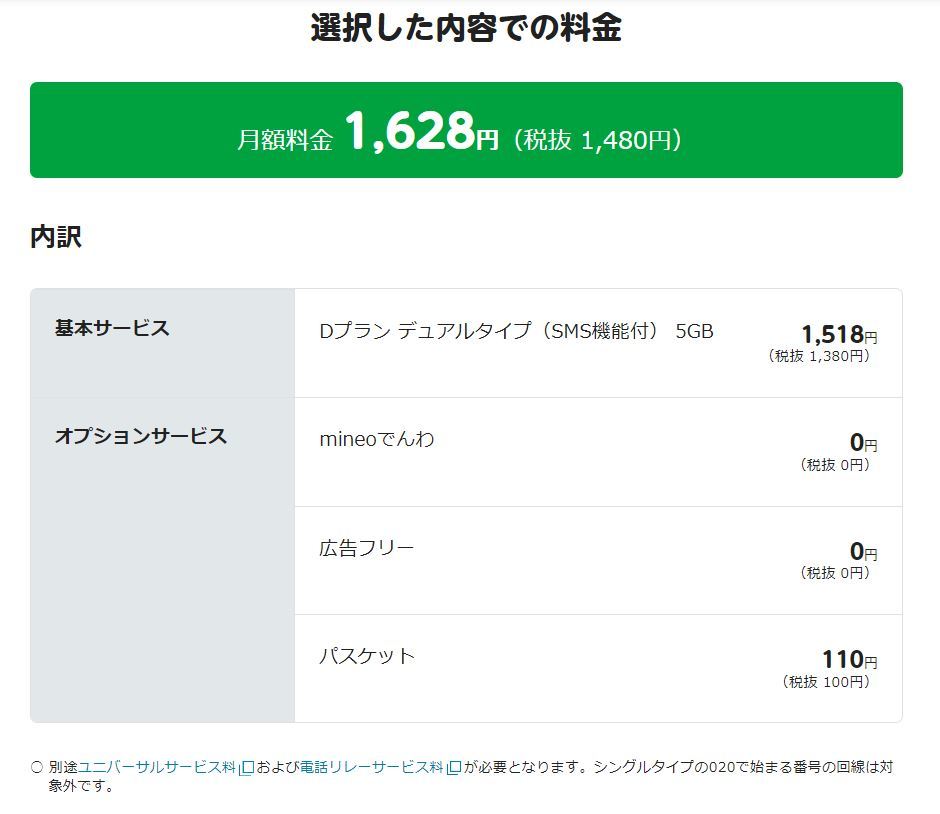
Task: Click the 110円 price for パスケット
Action: click(x=848, y=659)
